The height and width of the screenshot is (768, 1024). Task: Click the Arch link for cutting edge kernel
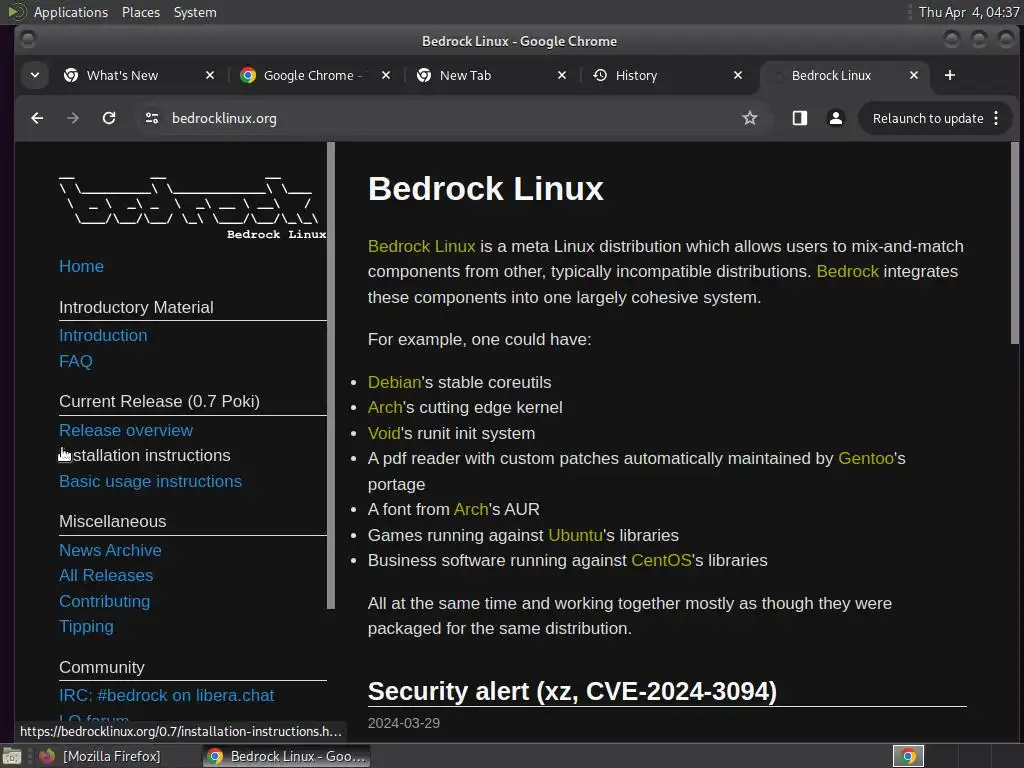click(x=385, y=408)
